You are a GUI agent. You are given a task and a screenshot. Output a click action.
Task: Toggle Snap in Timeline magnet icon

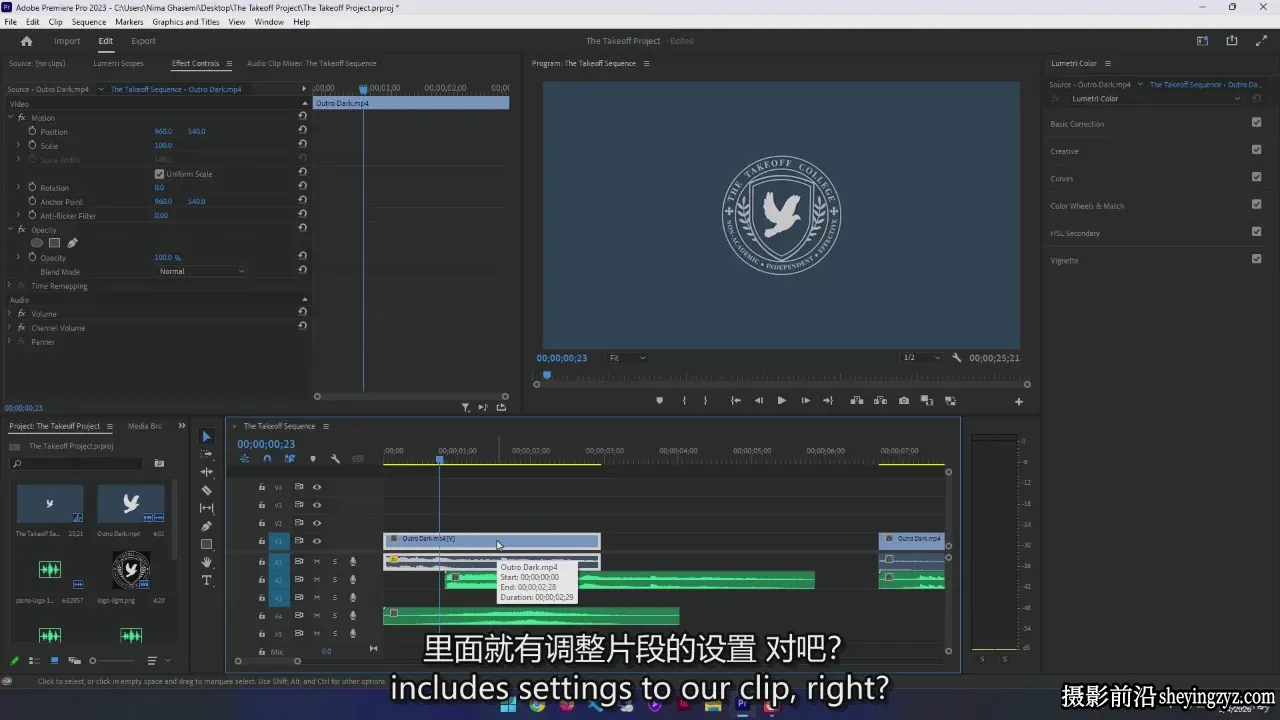coord(267,459)
